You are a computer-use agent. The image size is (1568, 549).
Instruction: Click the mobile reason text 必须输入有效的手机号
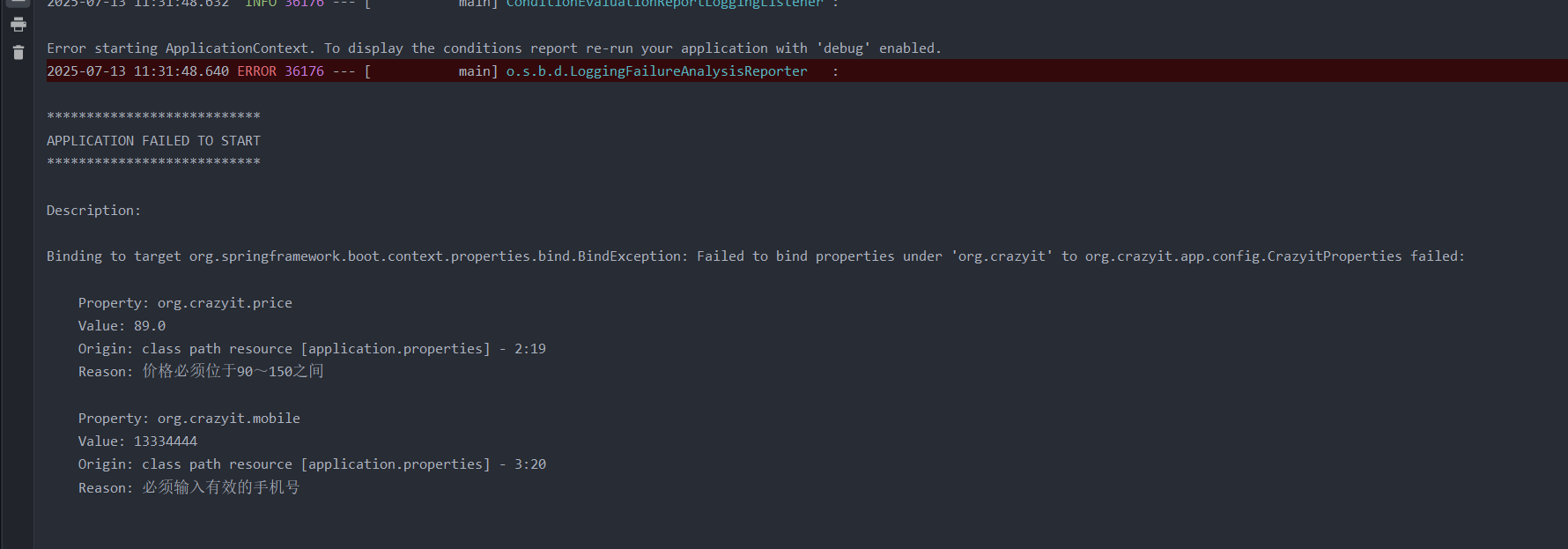(x=221, y=487)
